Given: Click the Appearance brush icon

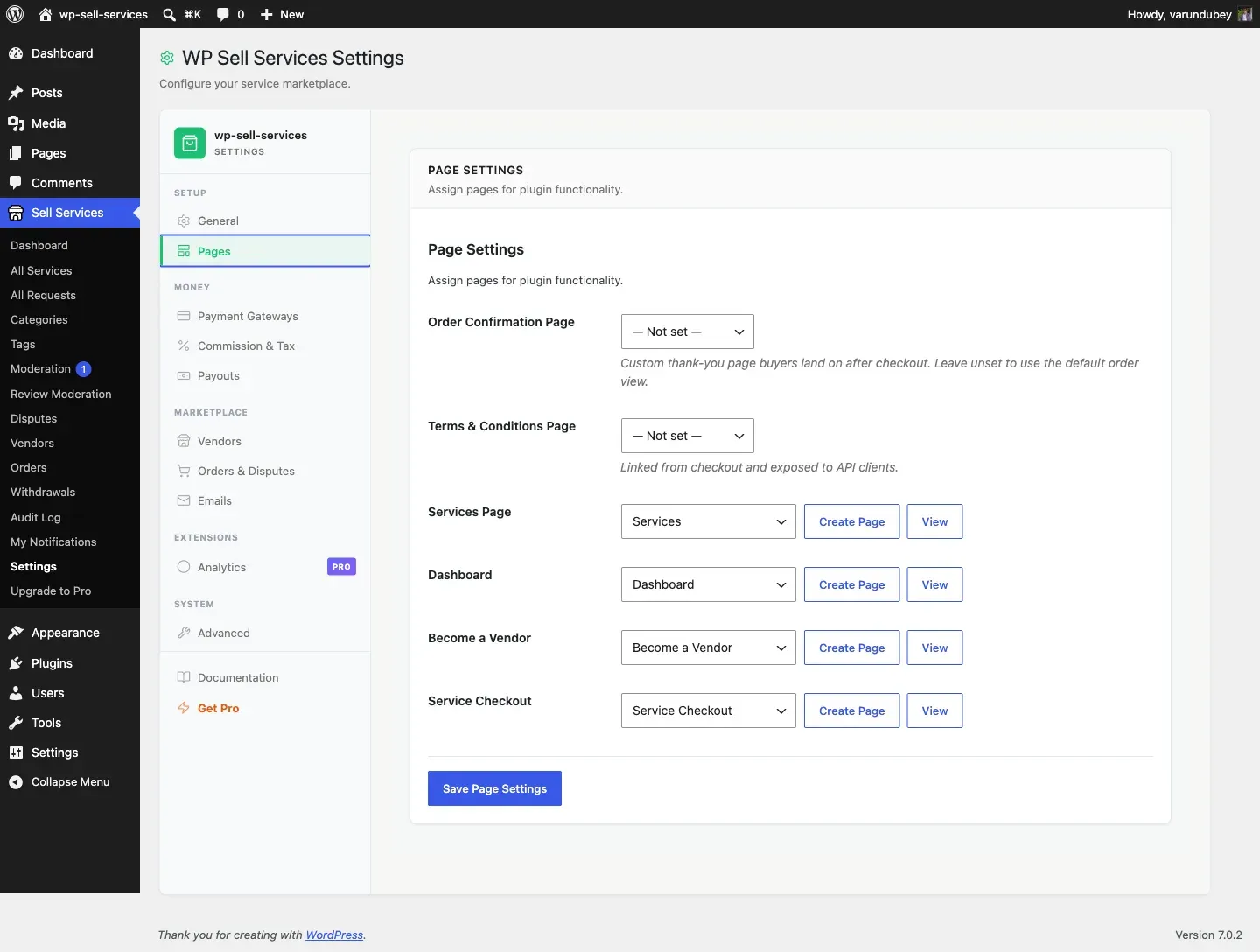Looking at the screenshot, I should pos(16,633).
